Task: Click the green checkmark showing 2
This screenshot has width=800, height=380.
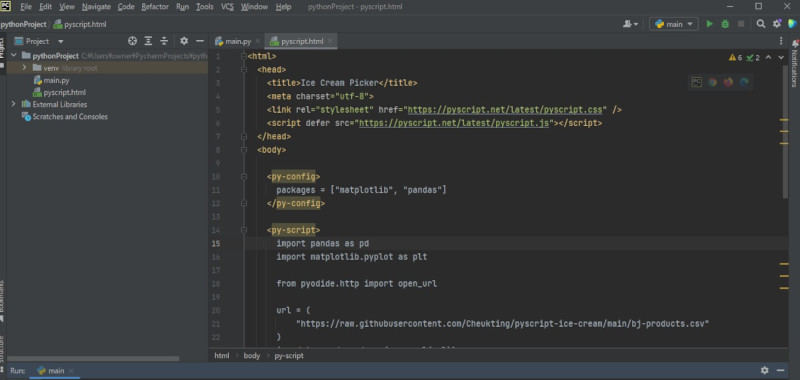Action: 753,58
